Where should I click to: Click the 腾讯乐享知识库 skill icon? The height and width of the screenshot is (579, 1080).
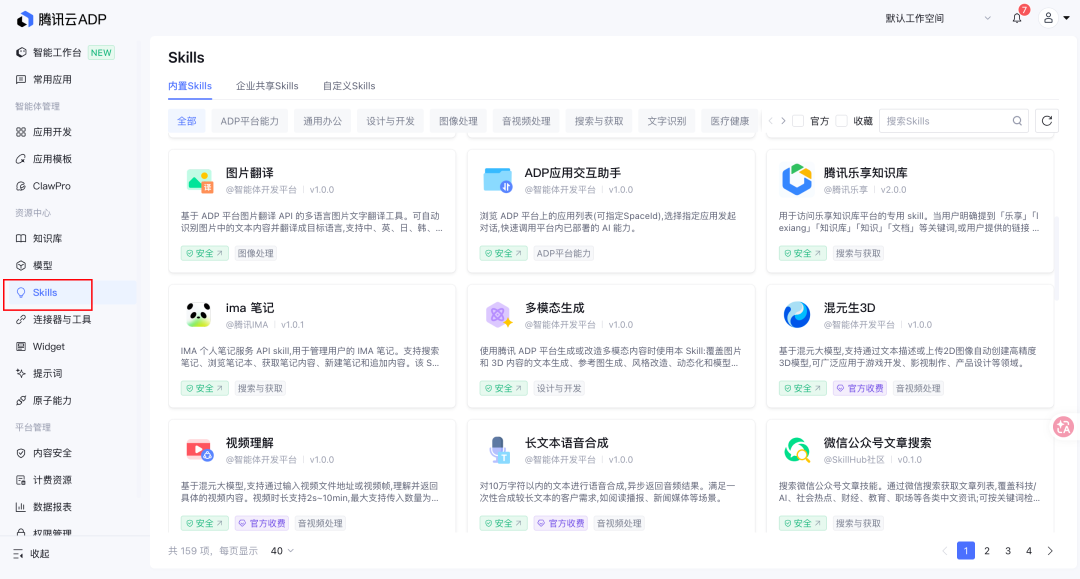tap(797, 180)
